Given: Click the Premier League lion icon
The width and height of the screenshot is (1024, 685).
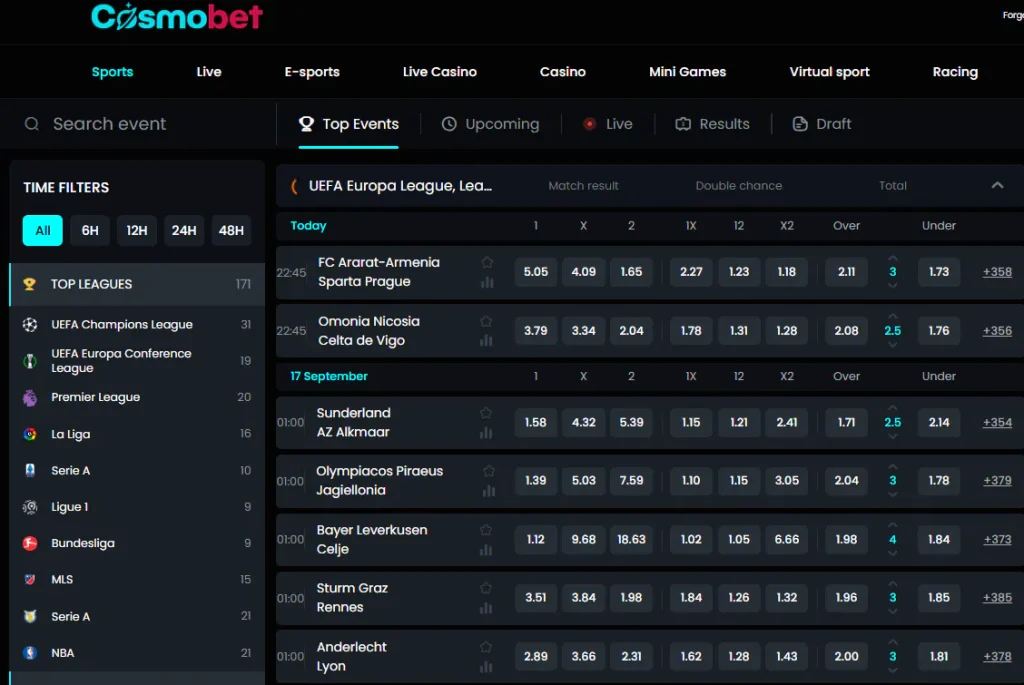Looking at the screenshot, I should tap(30, 397).
